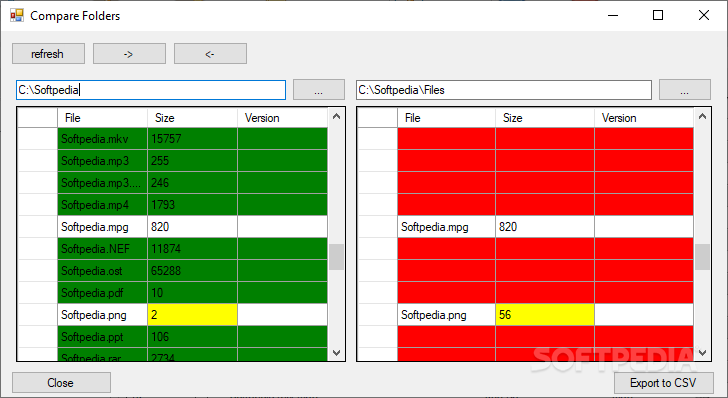Viewport: 728px width, 398px height.
Task: Select Softpedia.mpg in left panel
Action: 103,227
